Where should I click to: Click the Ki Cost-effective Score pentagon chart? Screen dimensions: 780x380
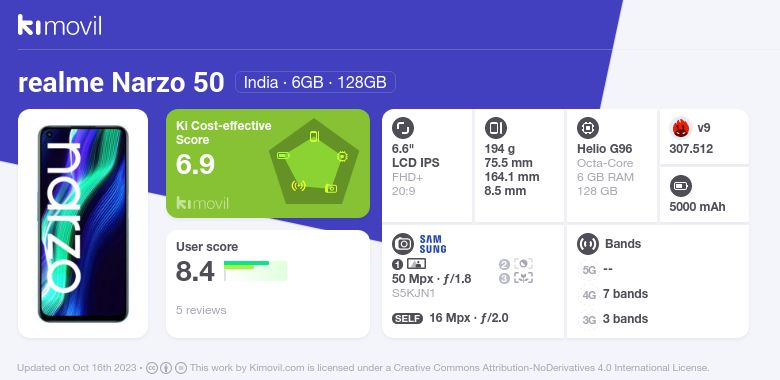click(x=314, y=162)
